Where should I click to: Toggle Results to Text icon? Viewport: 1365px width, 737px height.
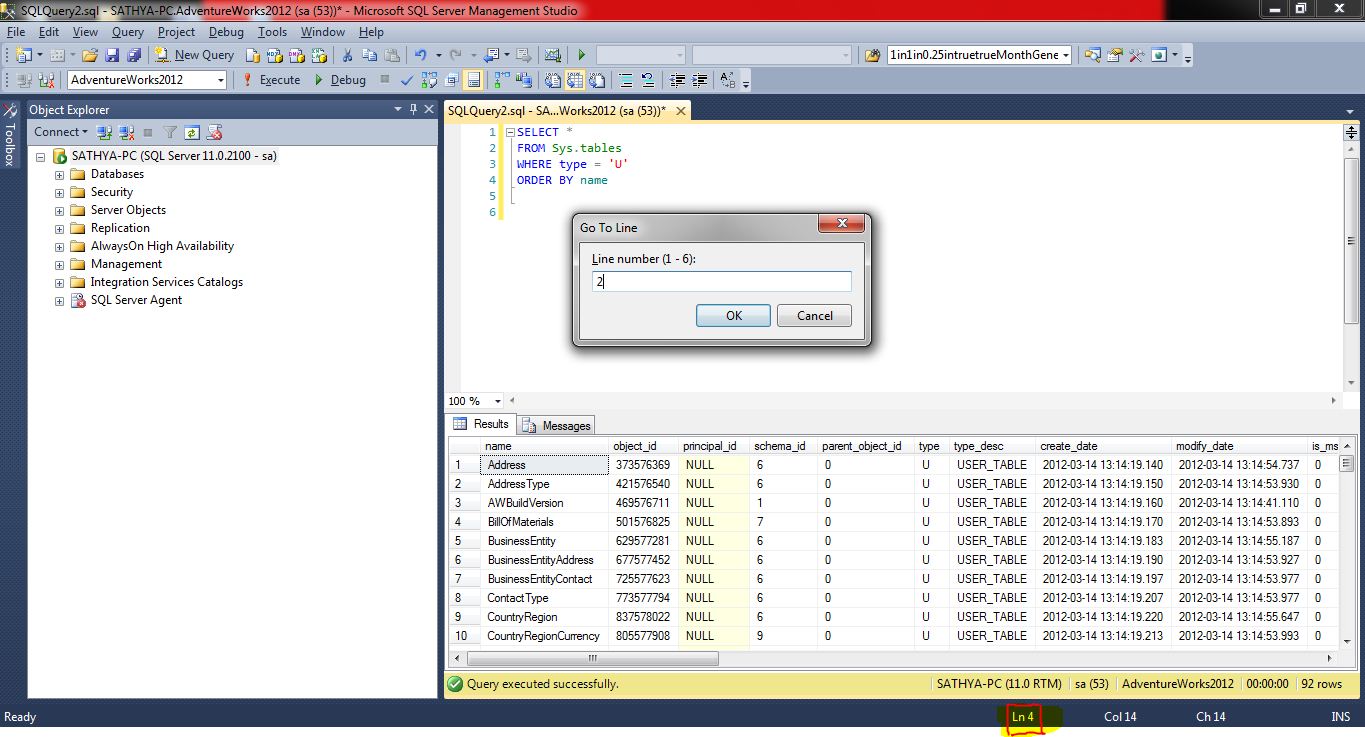552,80
